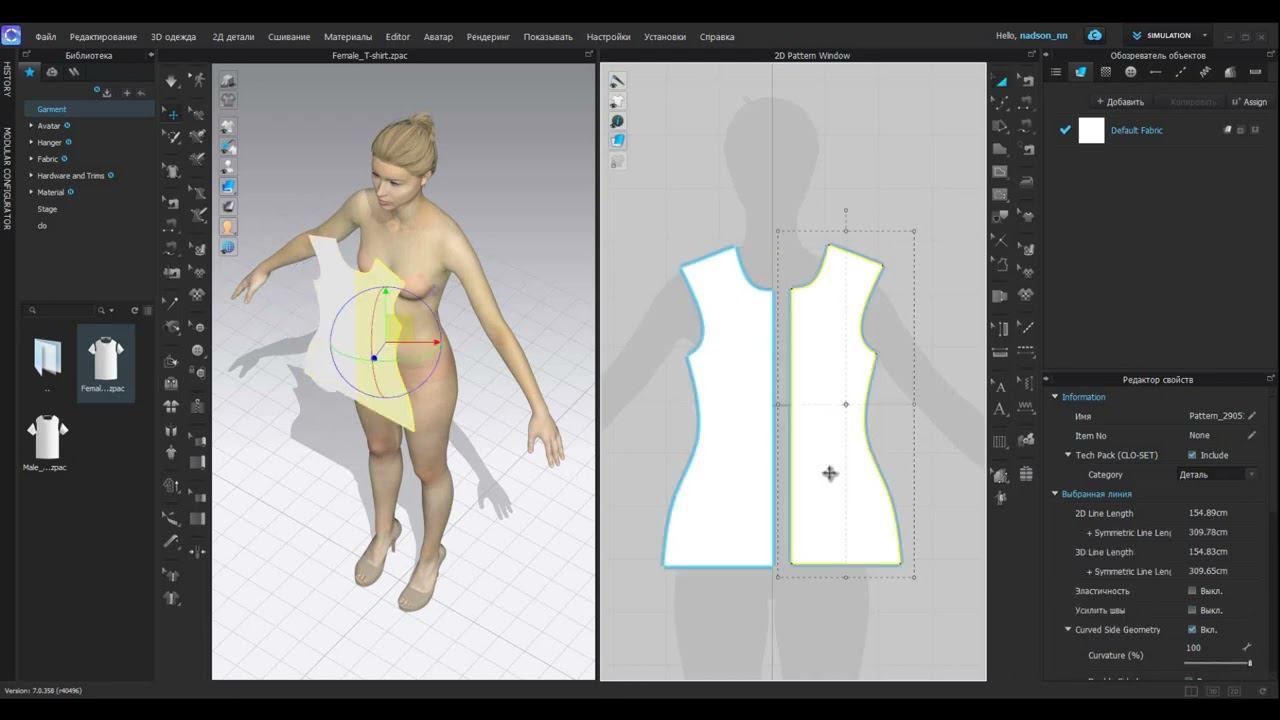Select the Edit Pattern tool in 2D toolbar
Screen dimensions: 1280x720
(1001, 103)
